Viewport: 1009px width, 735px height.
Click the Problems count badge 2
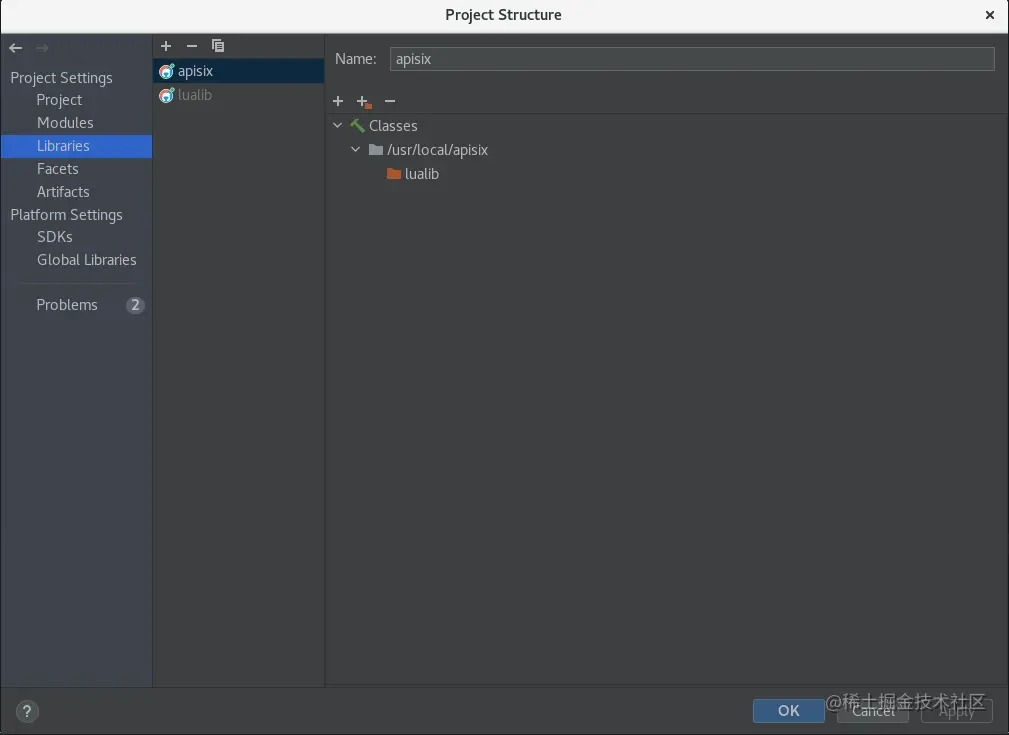[x=135, y=305]
